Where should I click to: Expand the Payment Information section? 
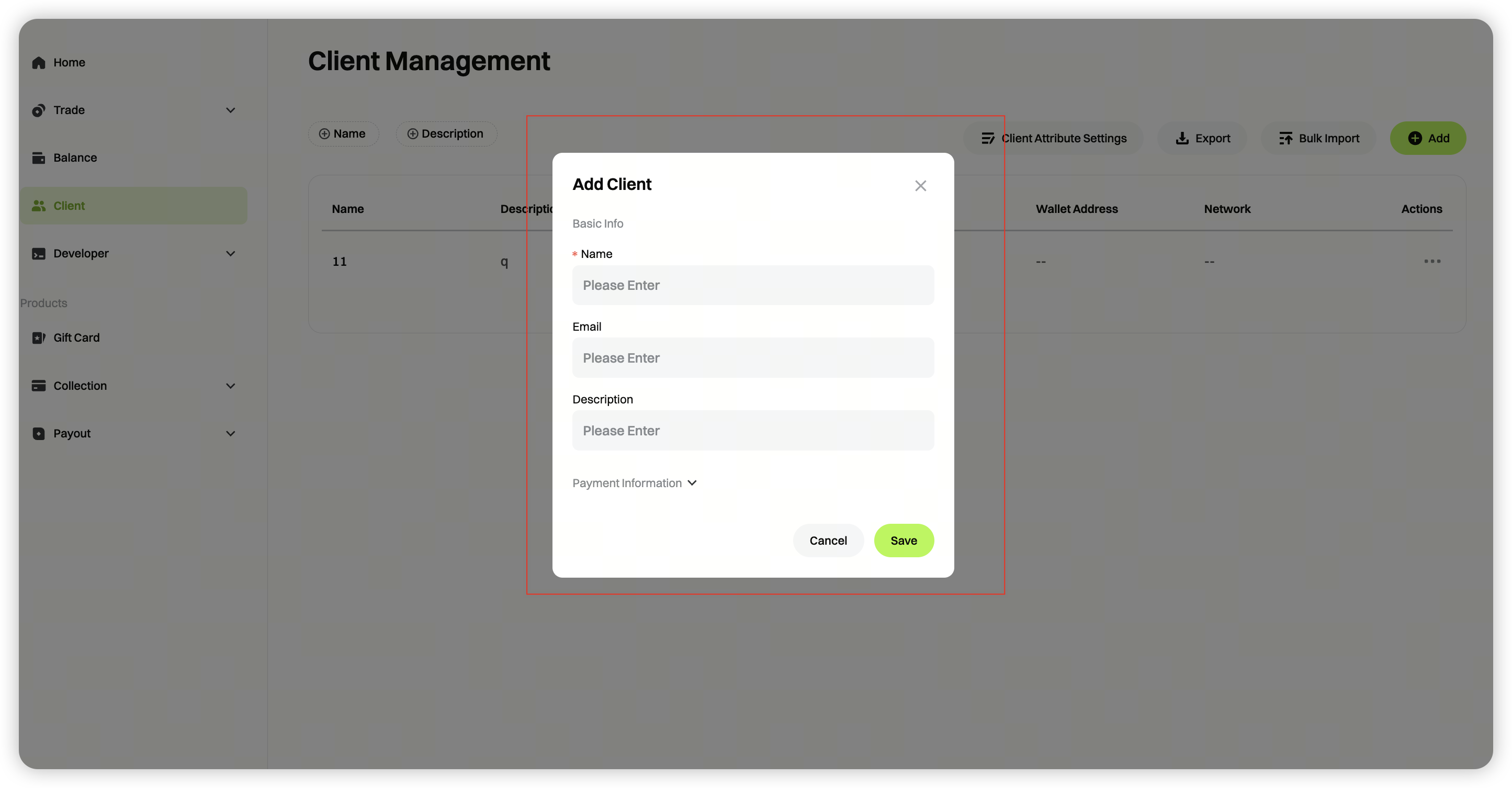point(635,483)
